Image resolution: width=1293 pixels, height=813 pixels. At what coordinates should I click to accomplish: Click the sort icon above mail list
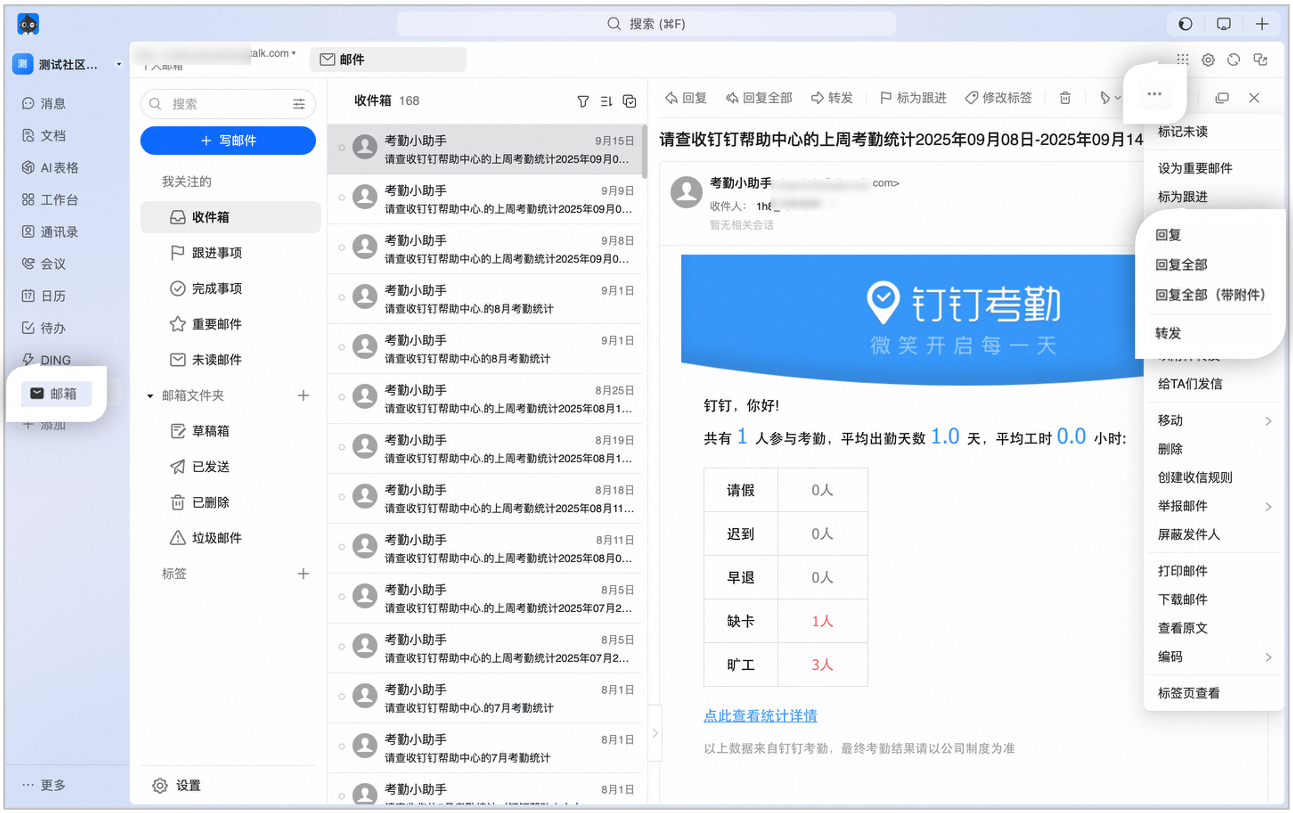pyautogui.click(x=606, y=101)
